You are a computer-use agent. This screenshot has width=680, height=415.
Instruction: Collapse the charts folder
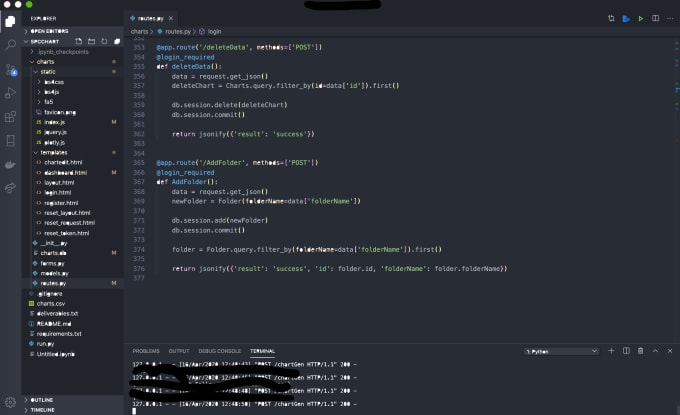click(73, 62)
